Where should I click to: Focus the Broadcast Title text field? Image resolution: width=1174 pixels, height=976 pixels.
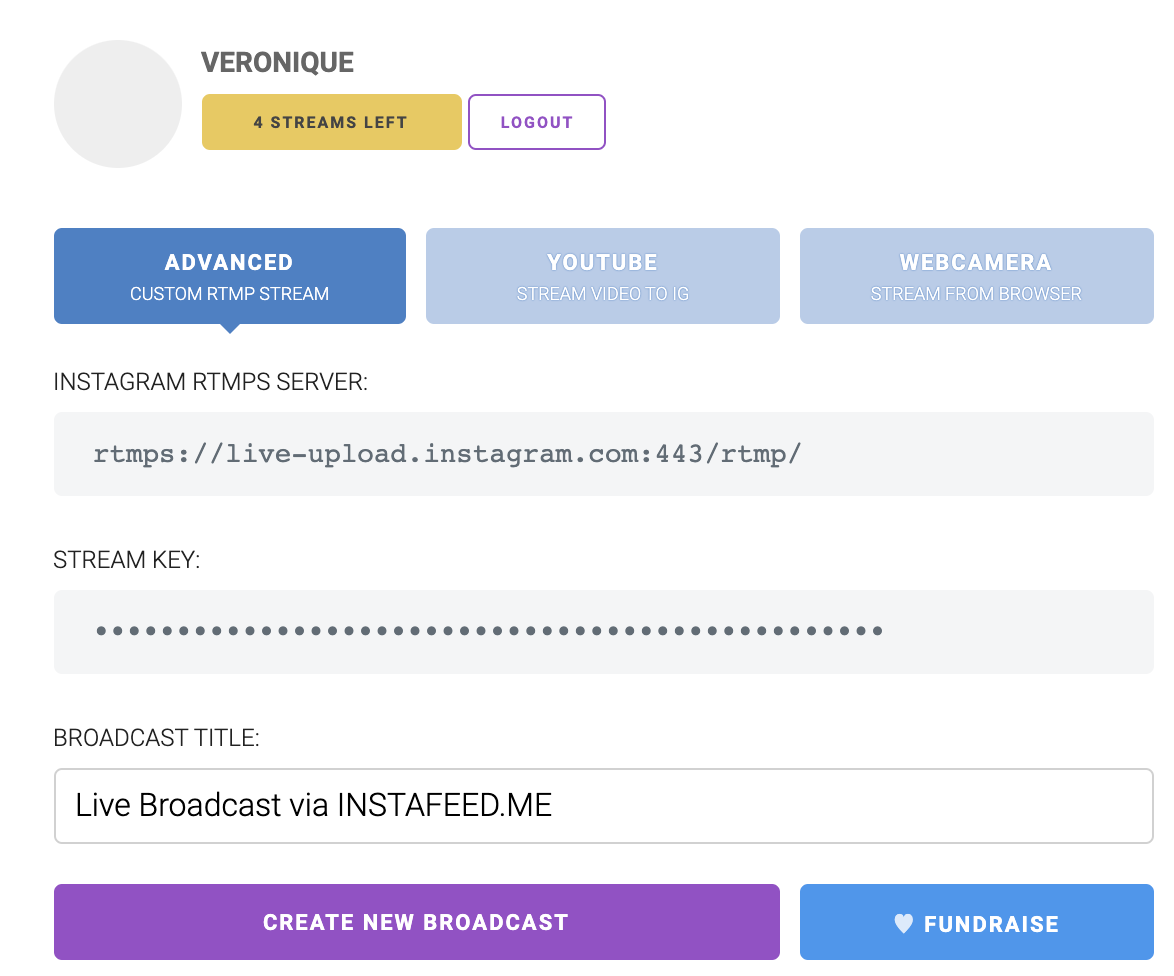coord(603,806)
